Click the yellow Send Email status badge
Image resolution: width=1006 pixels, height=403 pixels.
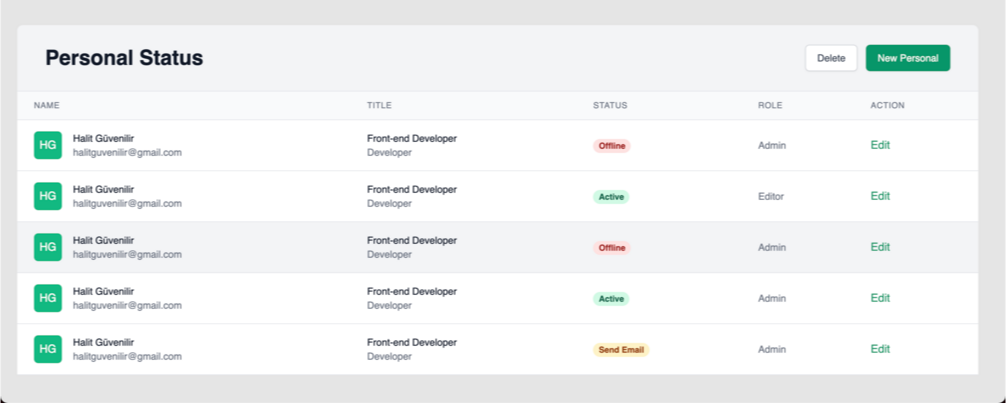coord(621,350)
